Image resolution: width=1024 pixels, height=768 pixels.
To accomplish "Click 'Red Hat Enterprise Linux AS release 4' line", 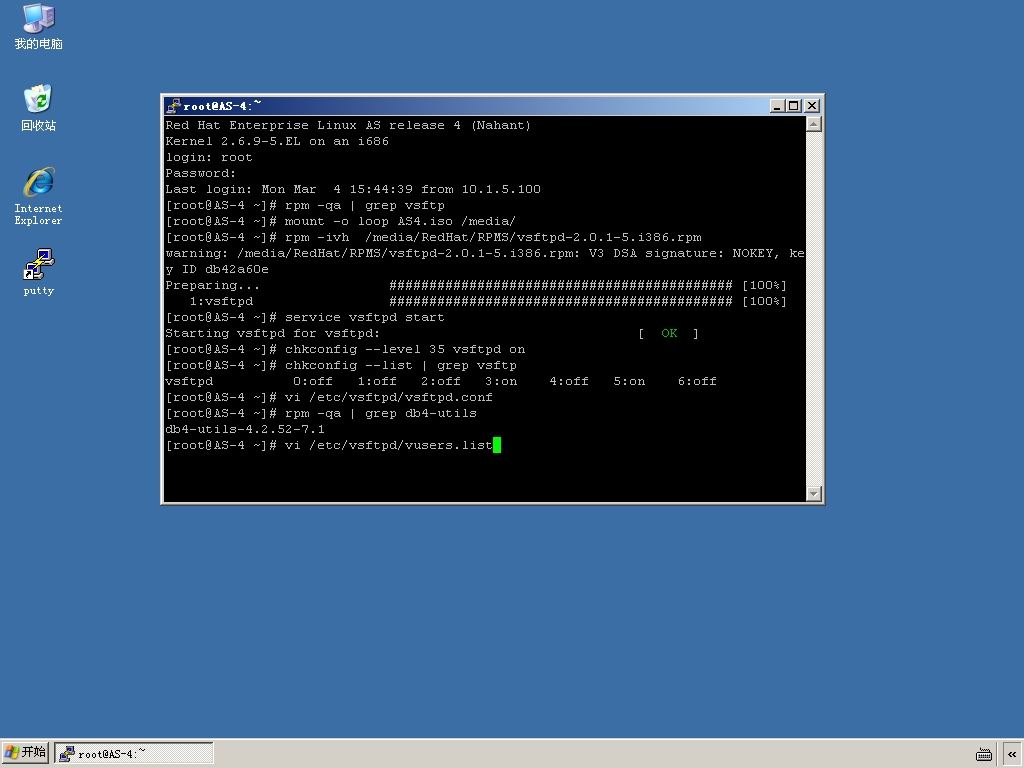I will coord(348,125).
